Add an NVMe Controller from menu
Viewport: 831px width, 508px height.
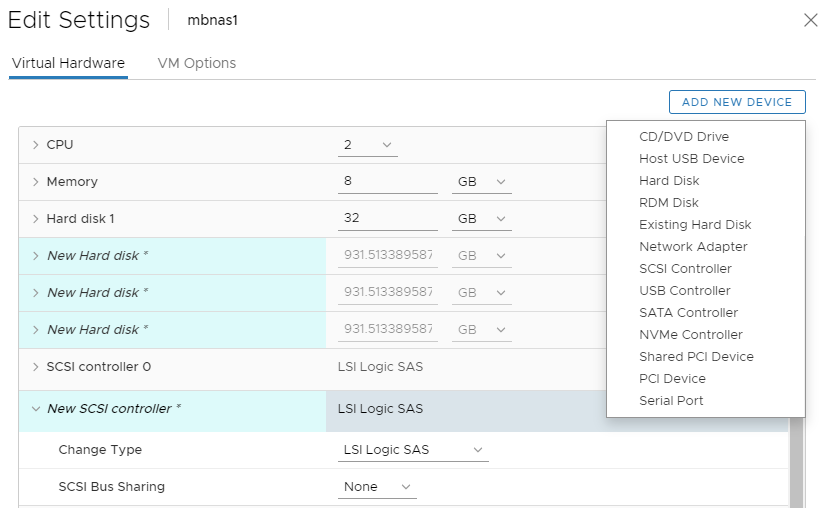click(691, 334)
